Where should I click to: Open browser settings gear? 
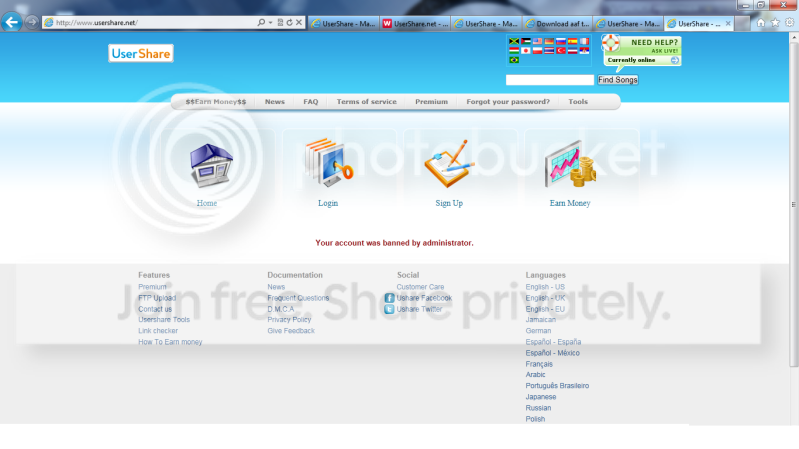click(x=789, y=22)
